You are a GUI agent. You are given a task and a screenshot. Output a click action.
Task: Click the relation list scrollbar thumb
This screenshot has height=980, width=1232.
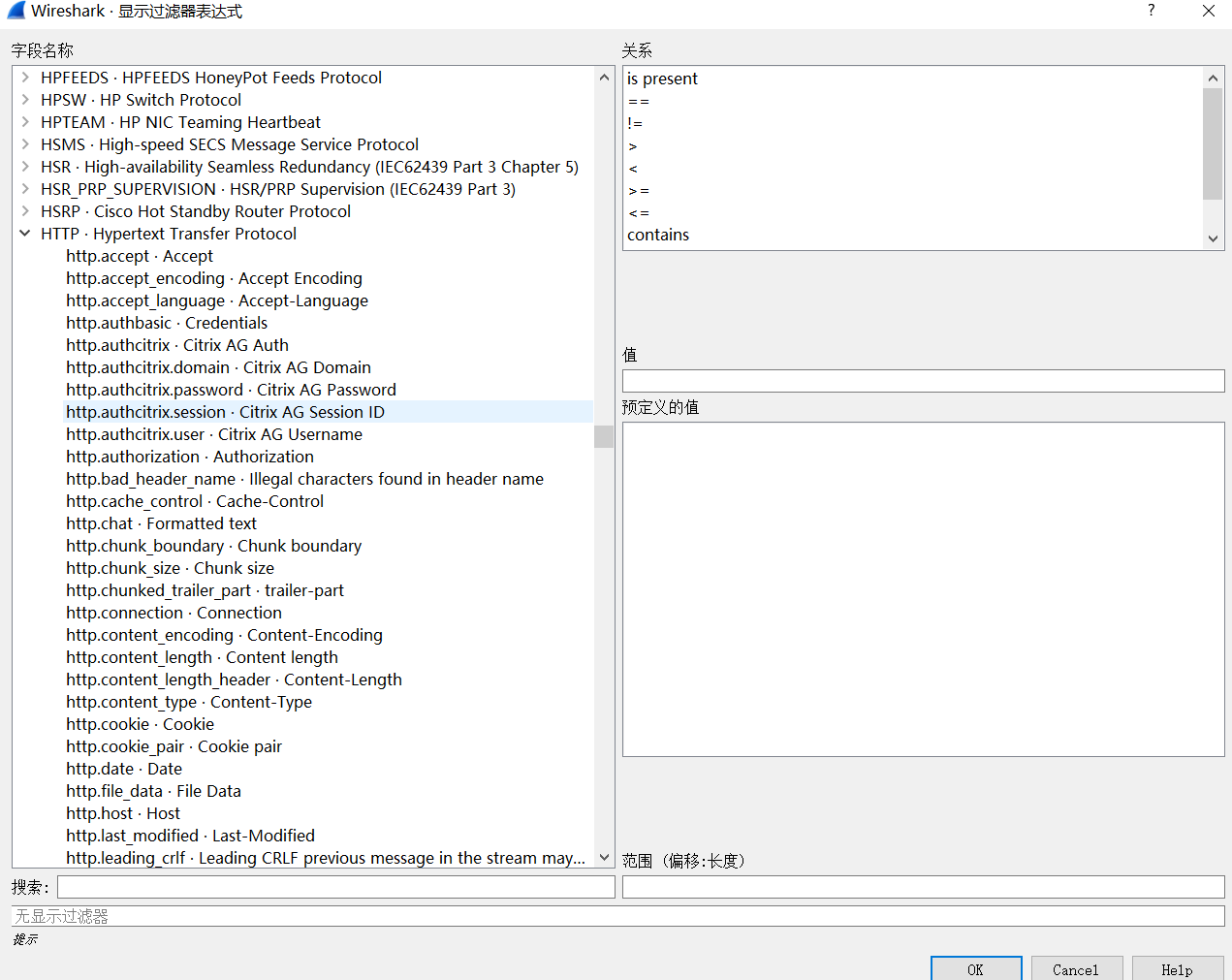click(x=1213, y=143)
